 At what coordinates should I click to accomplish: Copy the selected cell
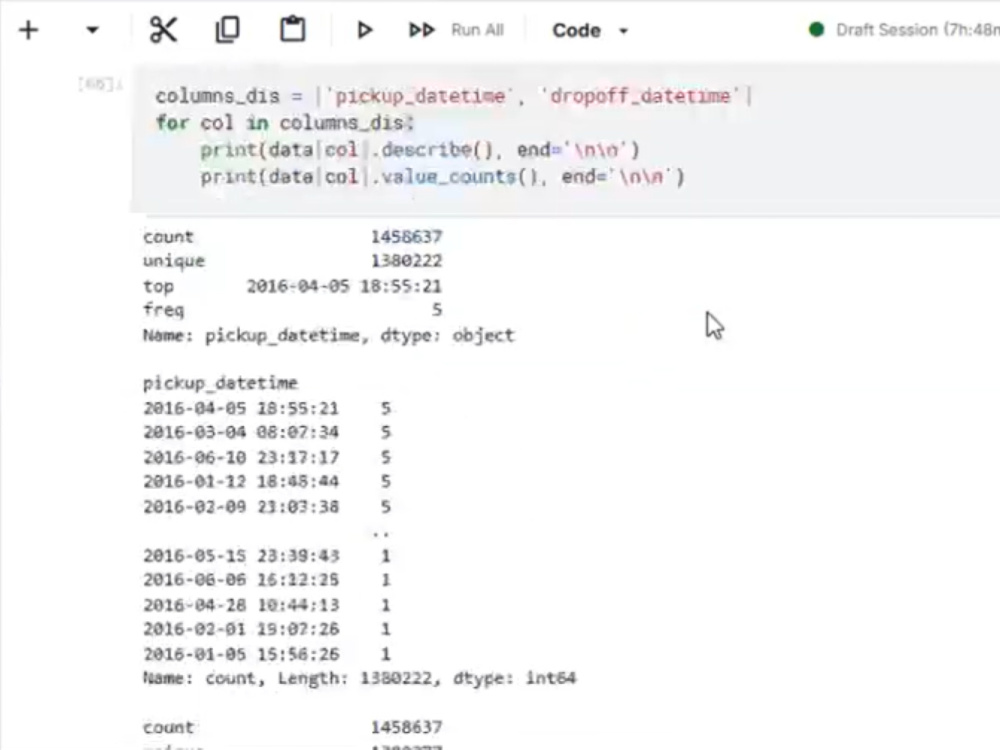click(228, 30)
